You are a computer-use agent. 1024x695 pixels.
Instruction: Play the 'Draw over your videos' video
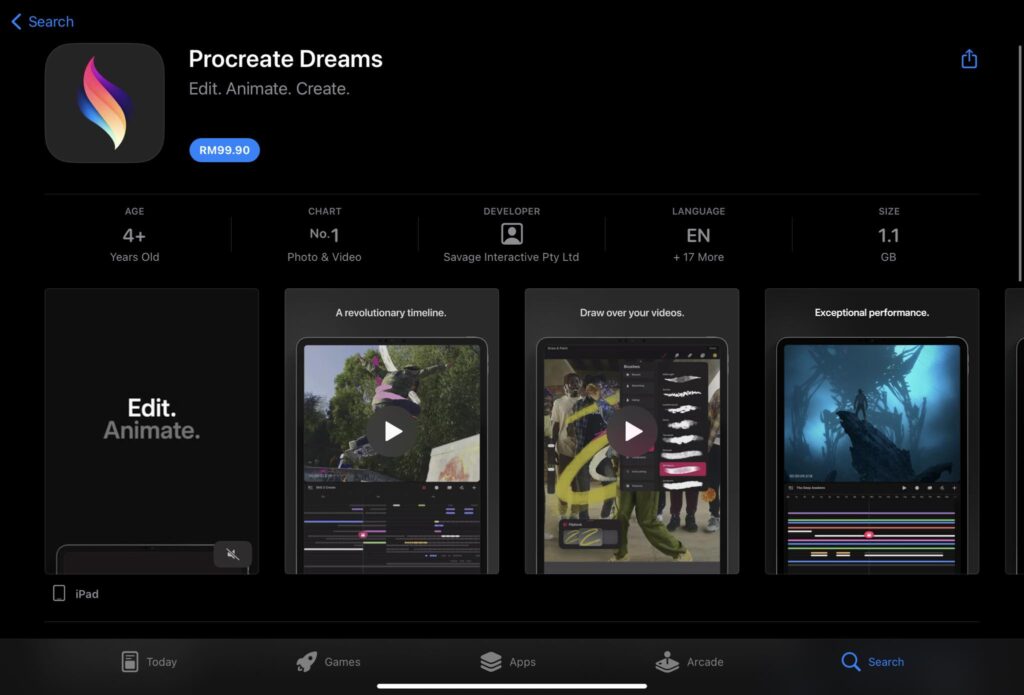point(632,431)
